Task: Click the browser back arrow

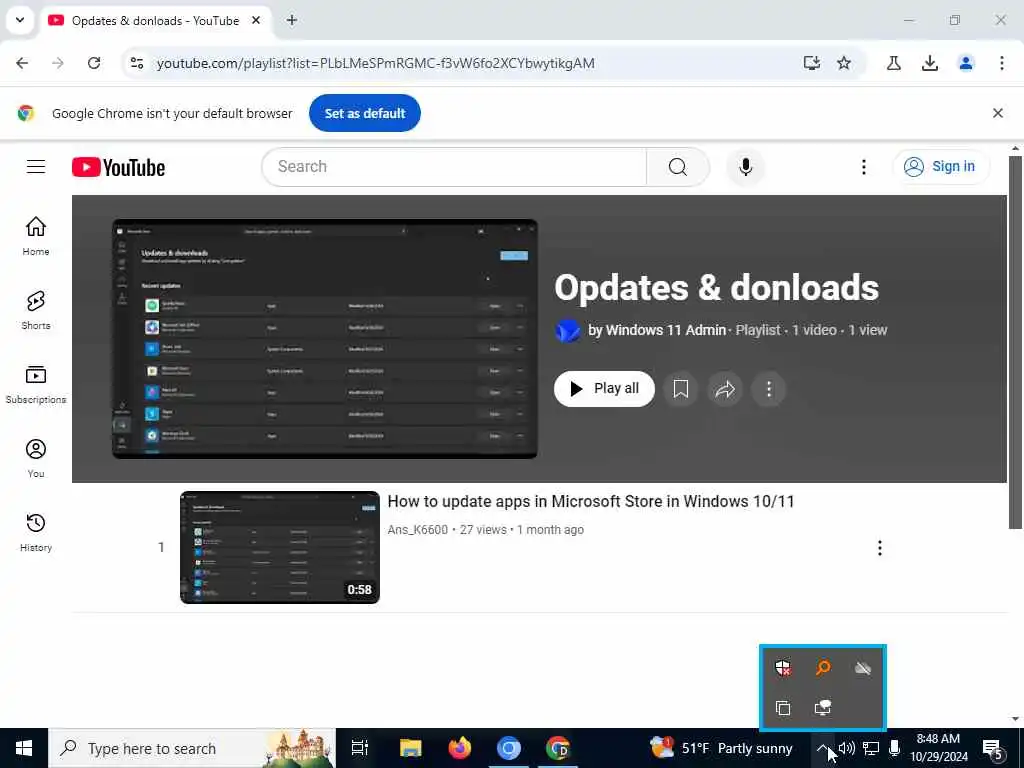Action: (x=22, y=63)
